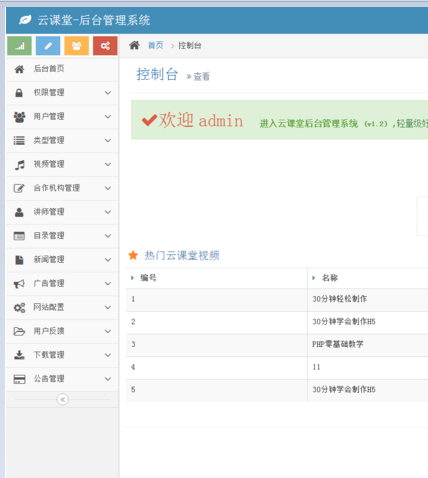428x478 pixels.
Task: Click the 控制台 page heading
Action: [157, 74]
